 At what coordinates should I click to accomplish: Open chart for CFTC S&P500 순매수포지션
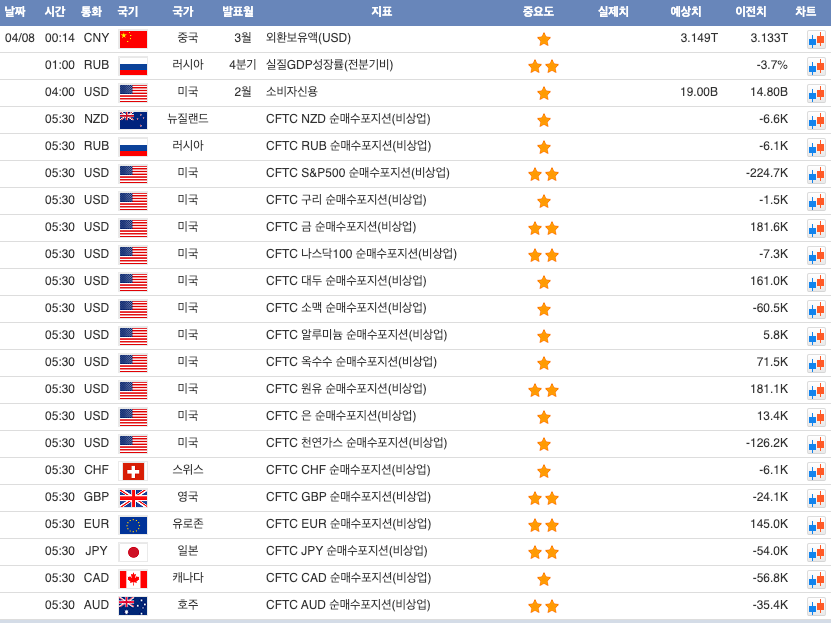coord(816,174)
